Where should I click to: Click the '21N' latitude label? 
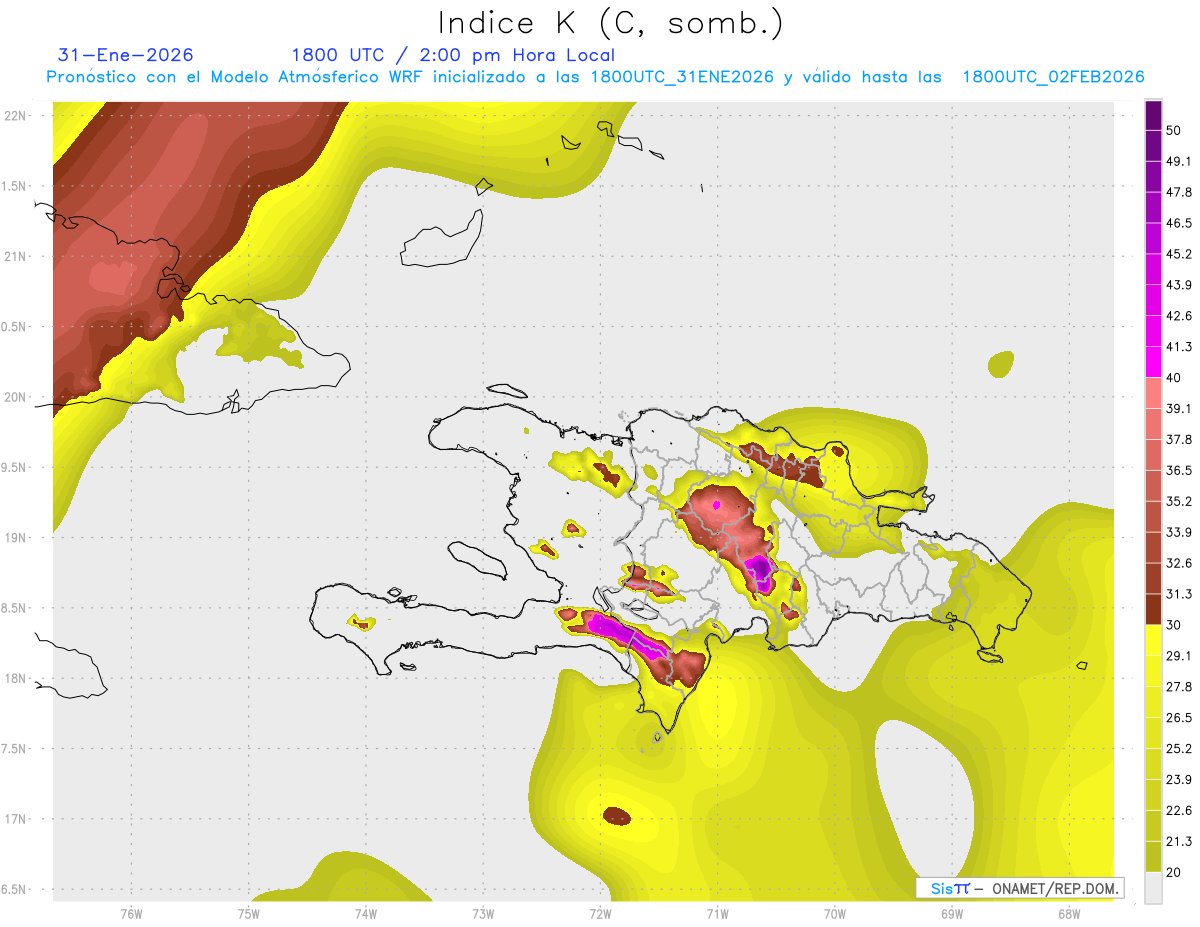[16, 256]
